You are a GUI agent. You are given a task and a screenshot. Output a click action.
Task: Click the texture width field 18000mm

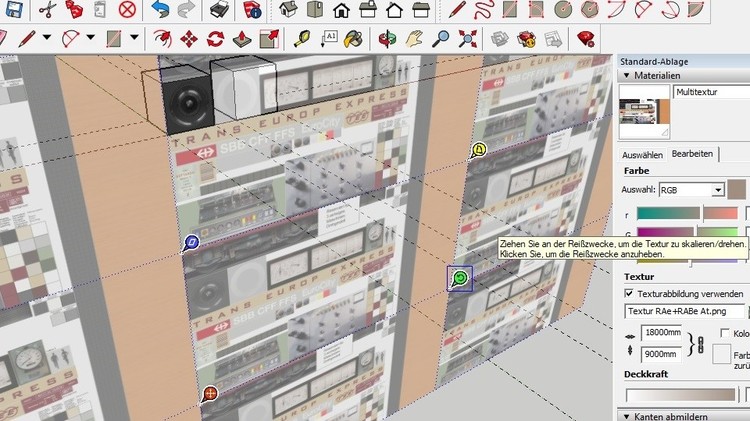(x=662, y=332)
